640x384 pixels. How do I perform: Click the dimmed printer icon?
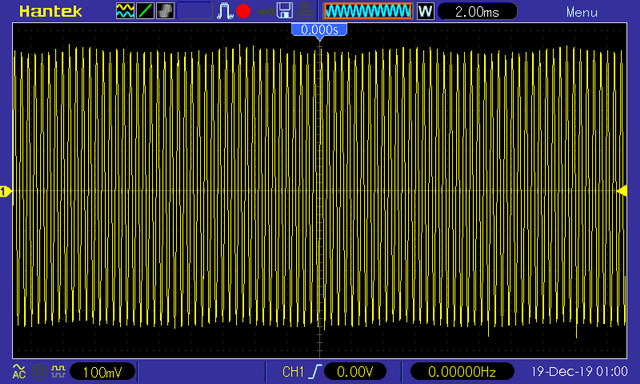[x=305, y=11]
